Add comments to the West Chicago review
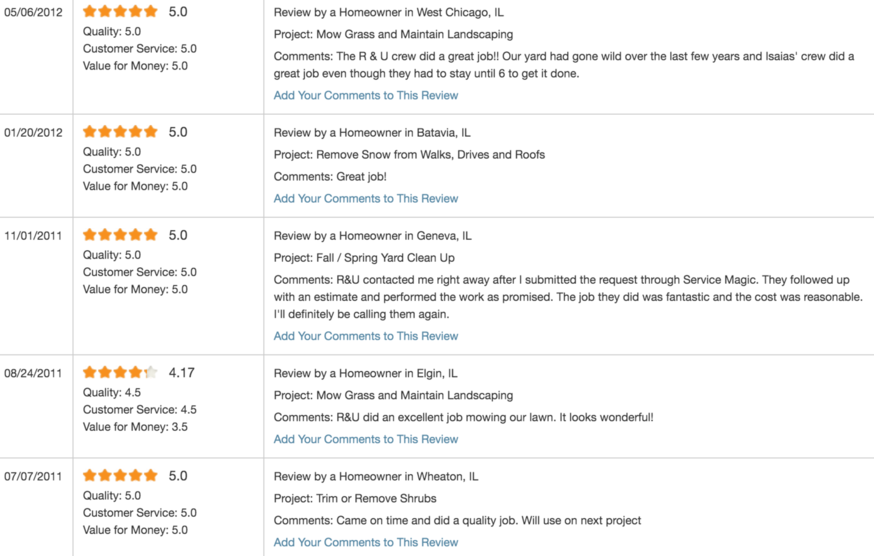The height and width of the screenshot is (556, 874). coord(366,95)
